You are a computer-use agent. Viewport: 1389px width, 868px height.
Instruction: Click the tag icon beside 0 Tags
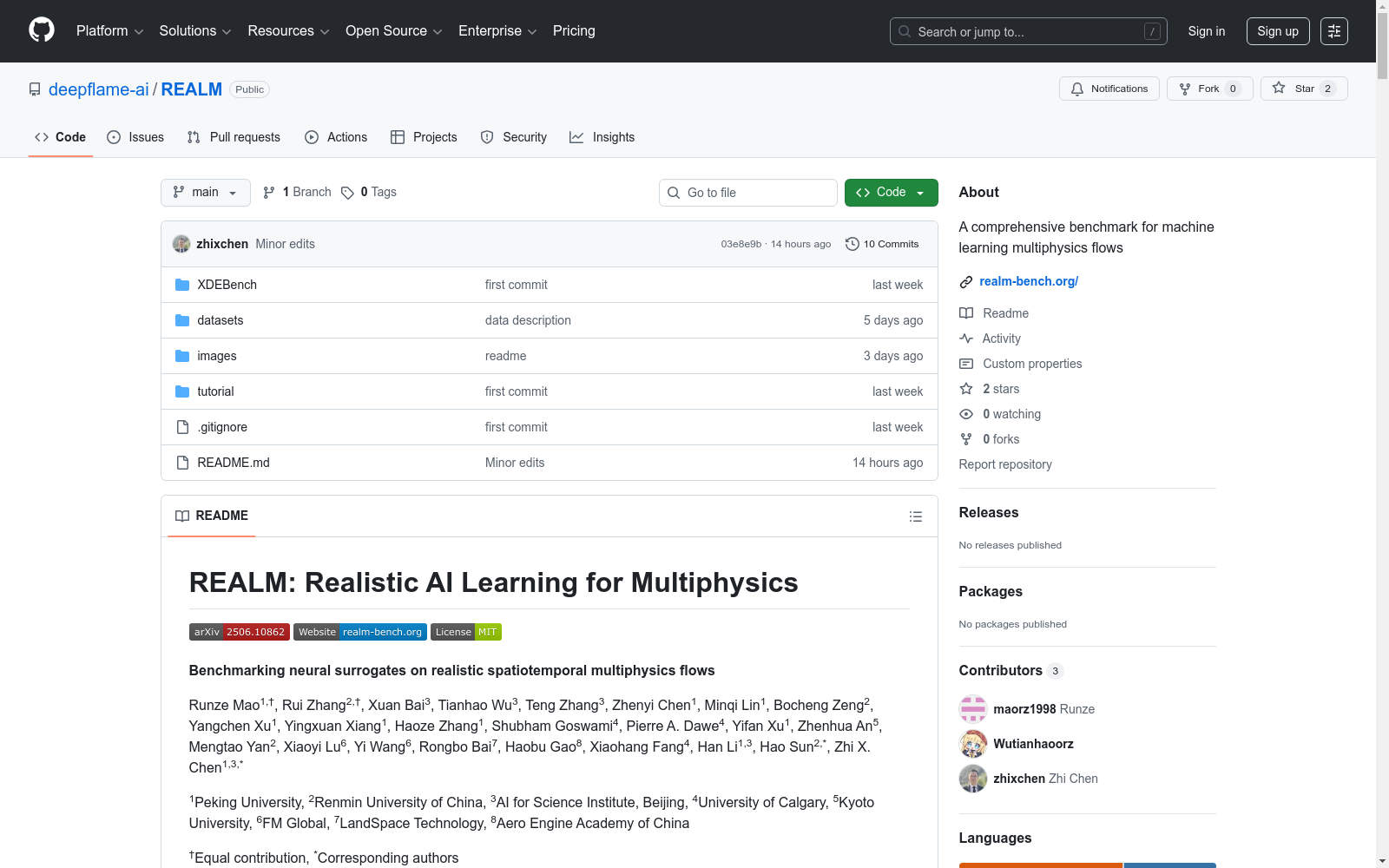347,193
